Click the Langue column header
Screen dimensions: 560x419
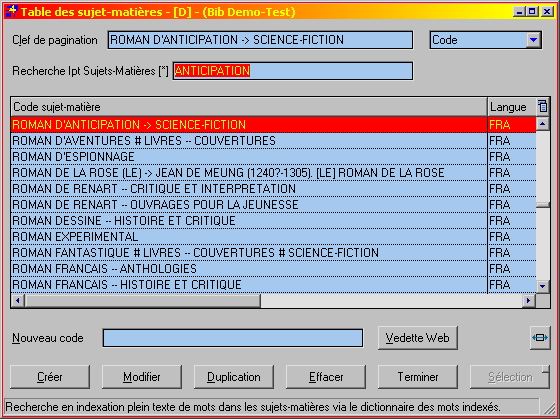pyautogui.click(x=512, y=106)
